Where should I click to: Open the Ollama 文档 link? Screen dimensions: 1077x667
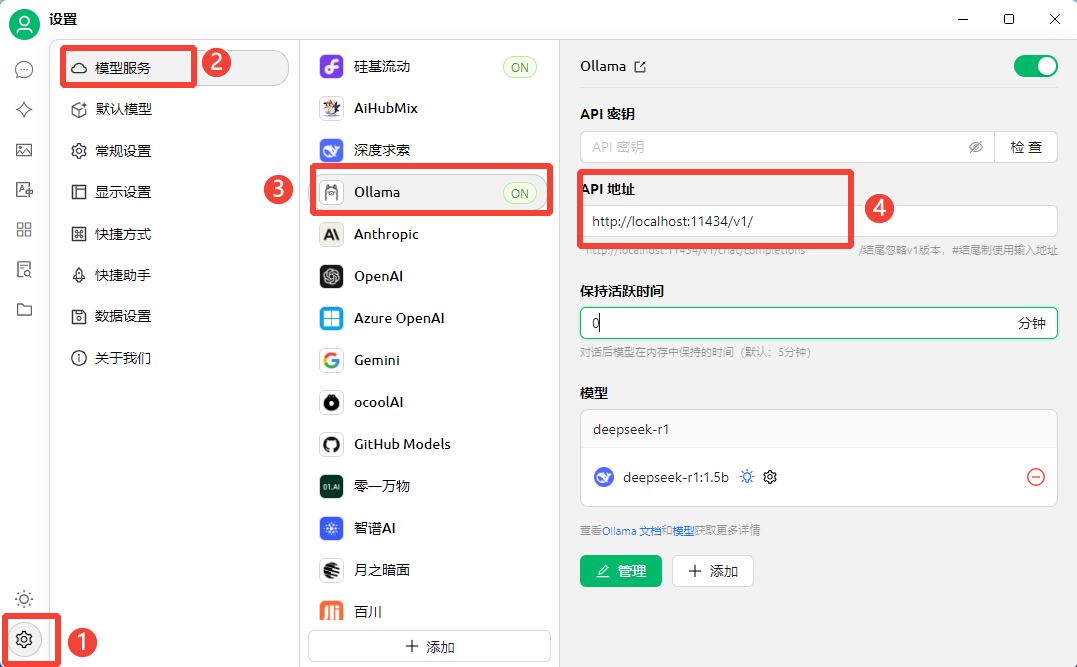pos(631,530)
